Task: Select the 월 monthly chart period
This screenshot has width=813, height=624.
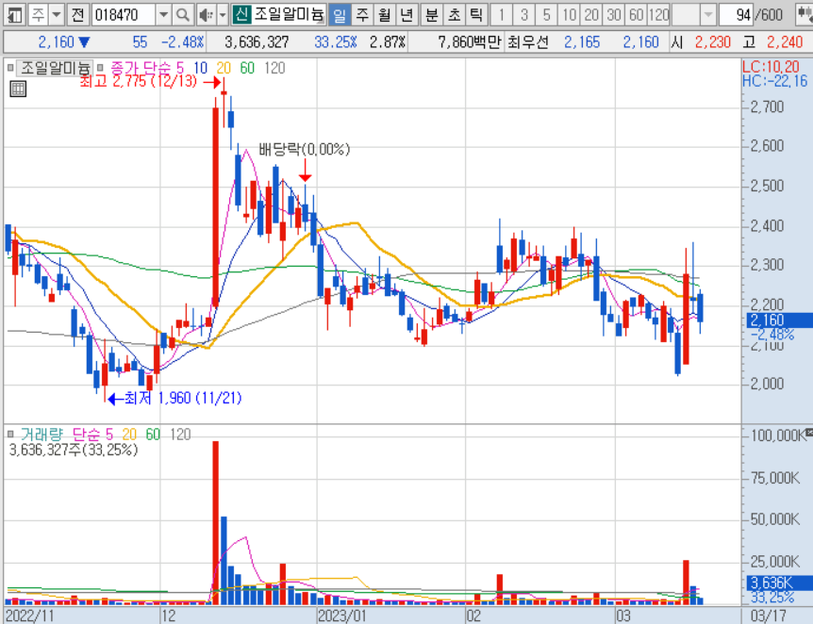Action: pos(384,15)
